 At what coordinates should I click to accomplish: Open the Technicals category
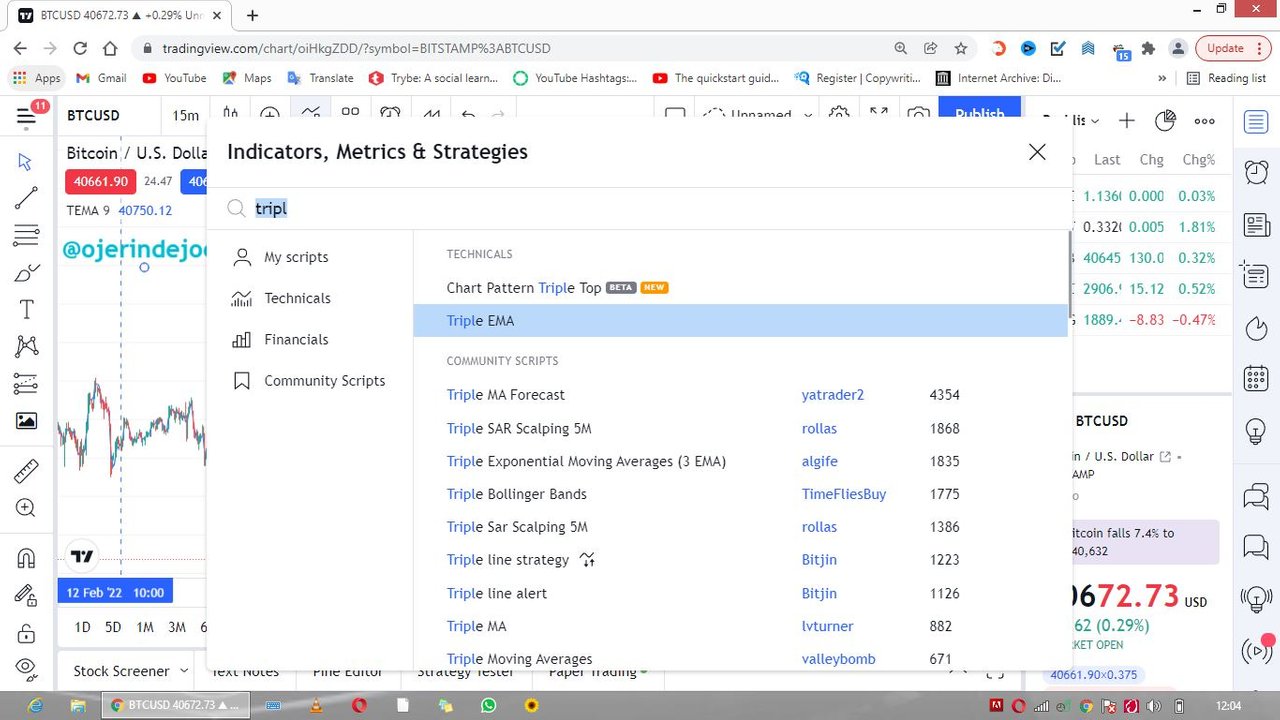click(x=297, y=298)
